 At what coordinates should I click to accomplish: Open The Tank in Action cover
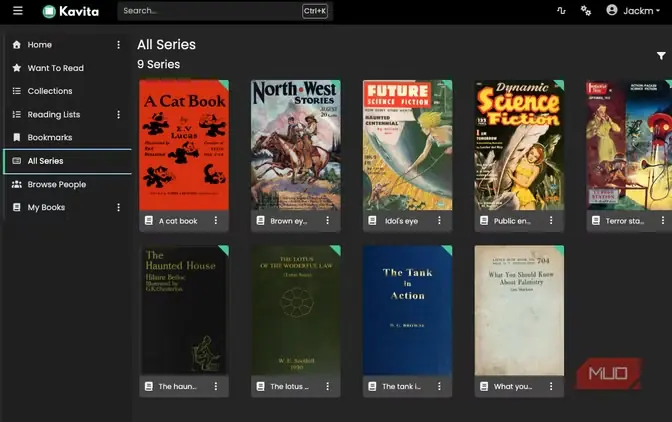pos(408,311)
